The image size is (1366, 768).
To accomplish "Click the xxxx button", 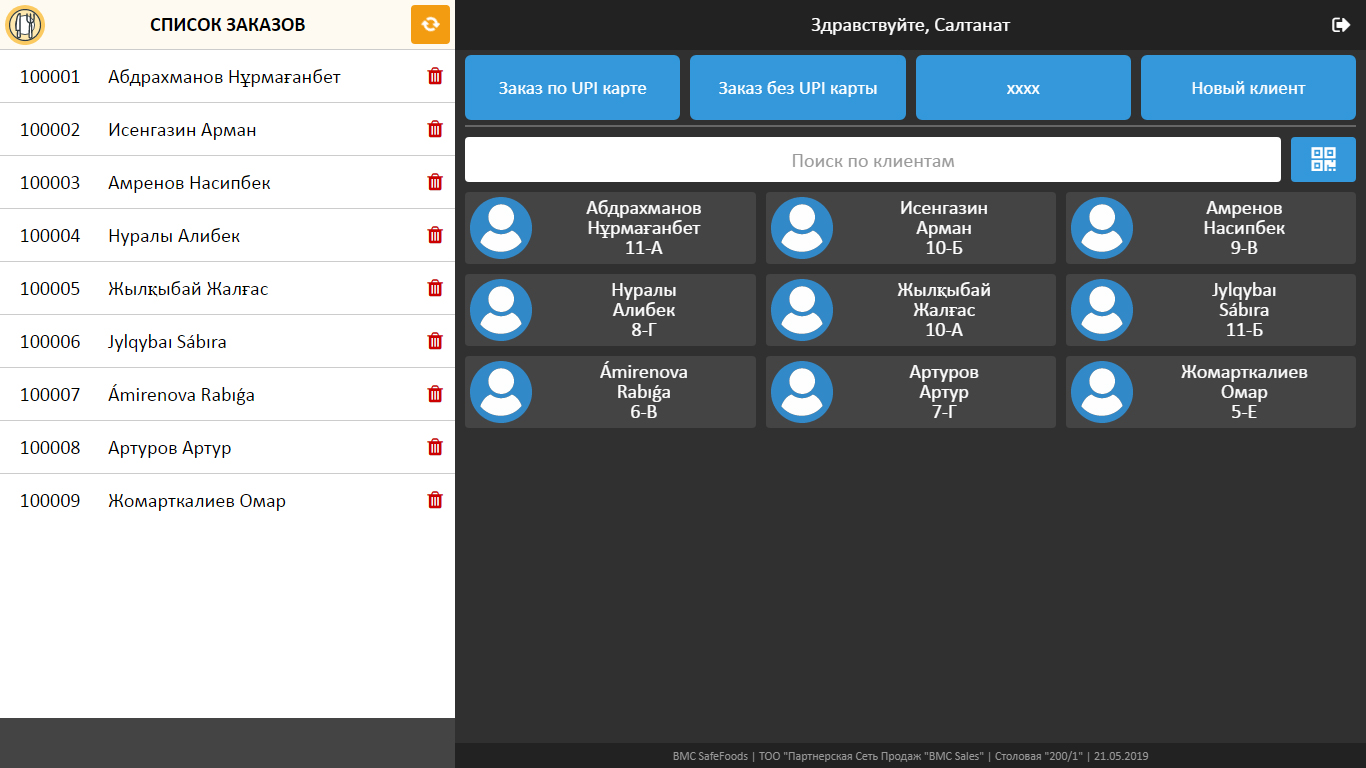I will pos(1023,88).
